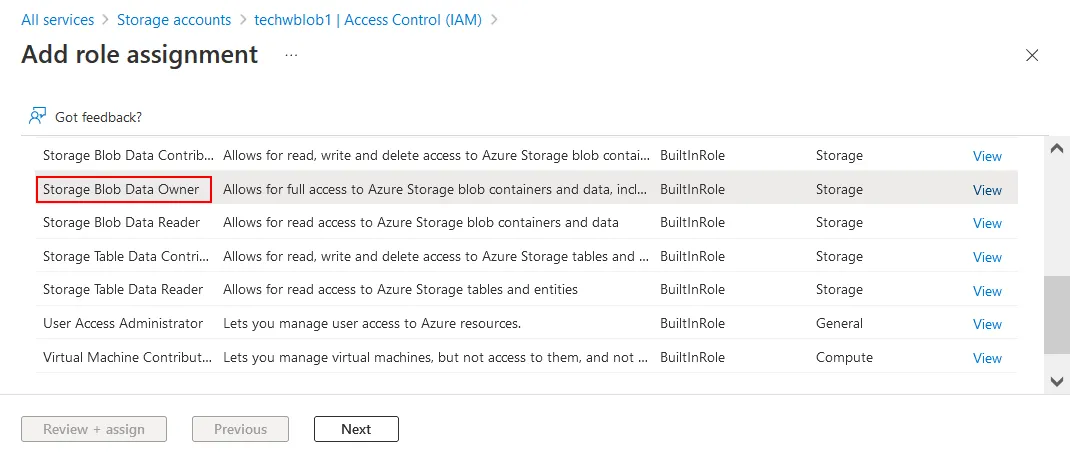
Task: Select the Storage Table Data Contributor row
Action: click(128, 256)
